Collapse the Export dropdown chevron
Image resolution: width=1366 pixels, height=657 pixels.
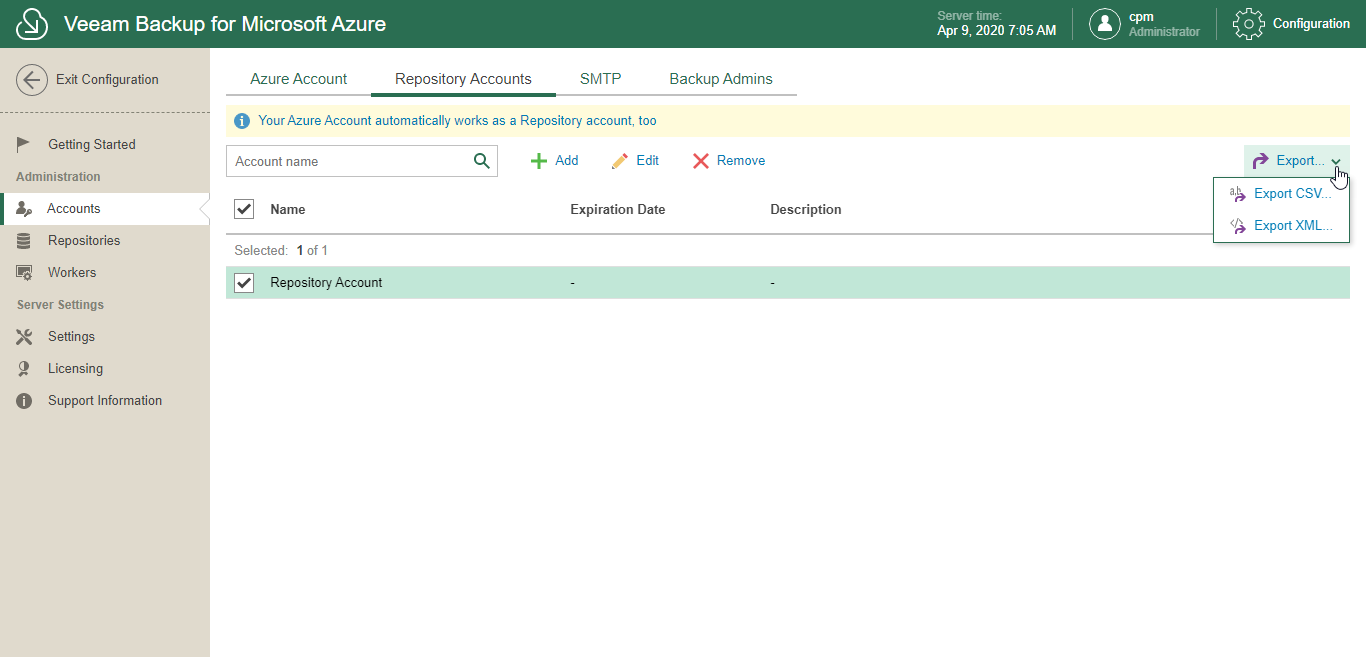click(1336, 162)
